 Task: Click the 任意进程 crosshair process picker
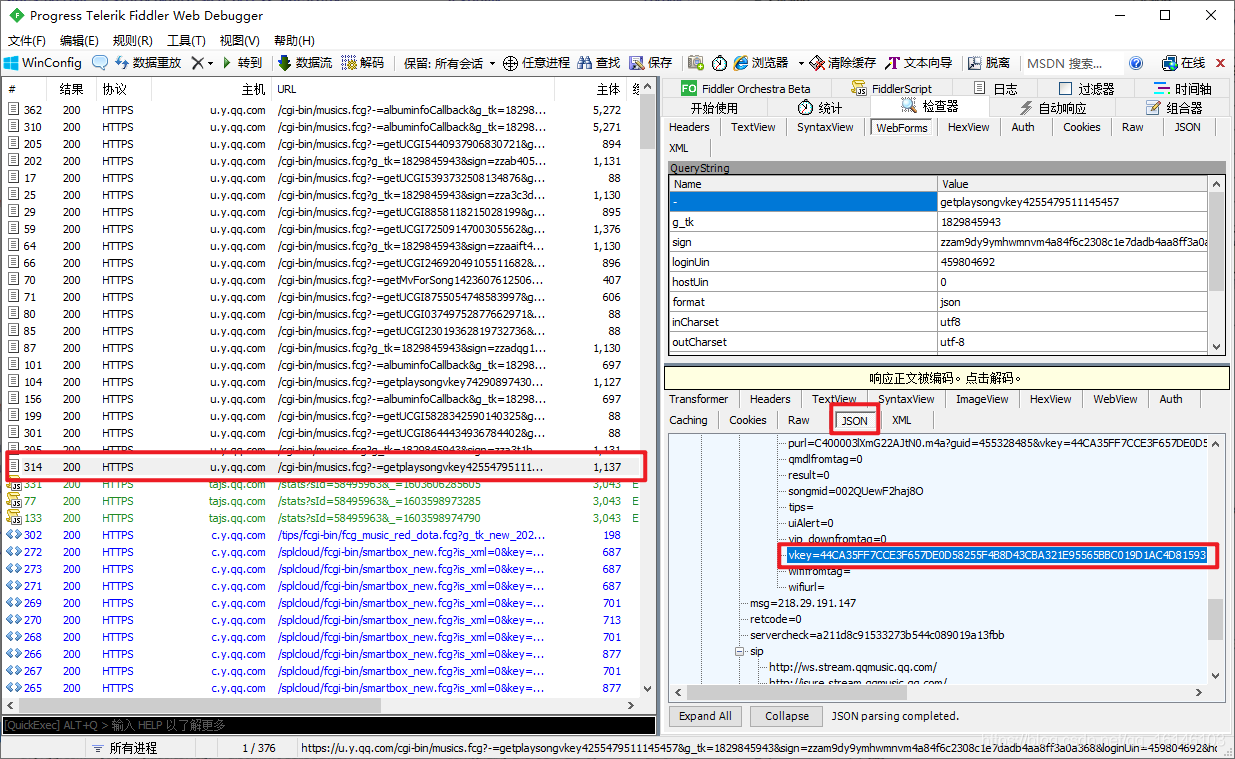[x=536, y=62]
